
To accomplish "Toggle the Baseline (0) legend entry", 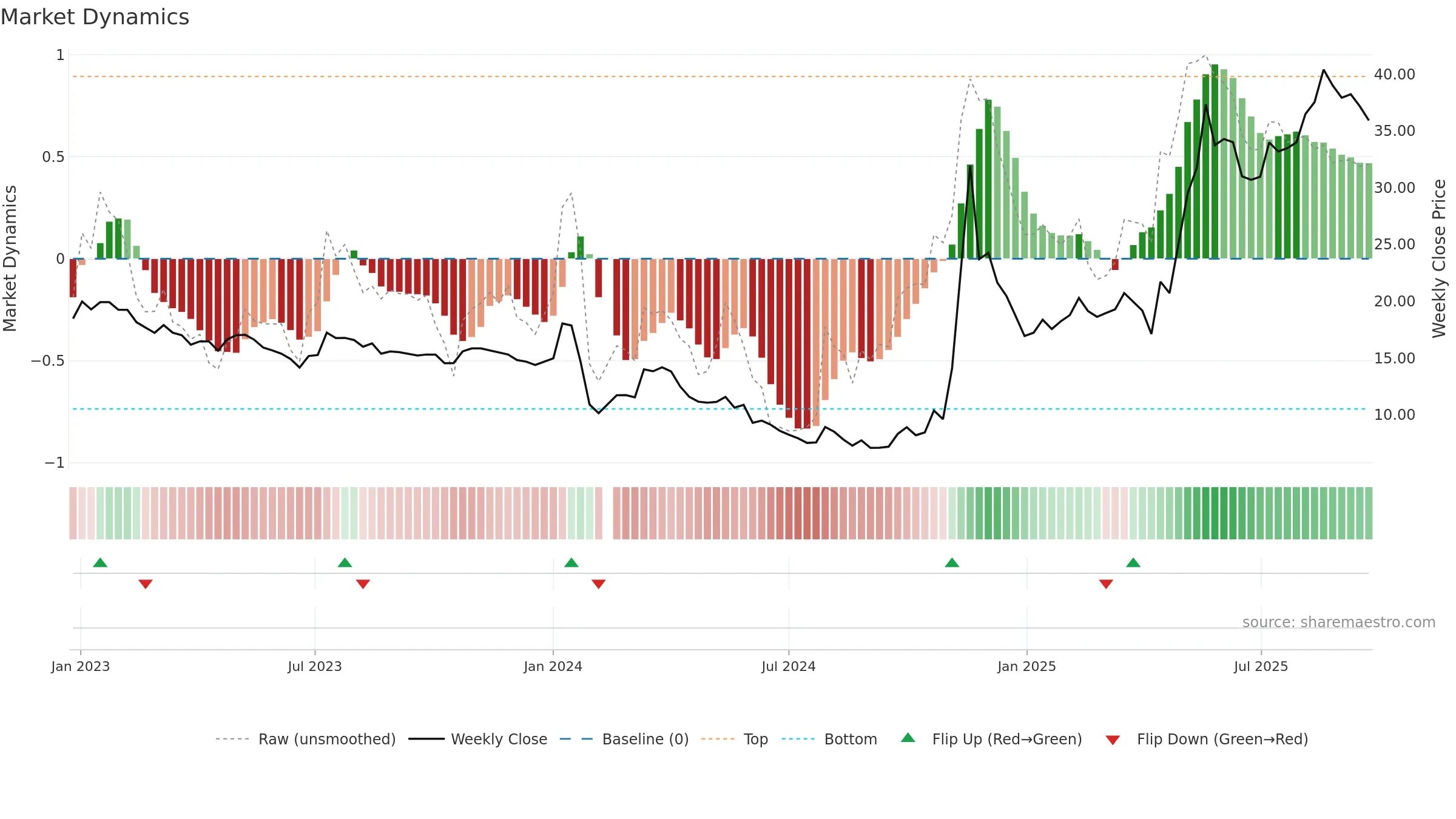I will click(624, 739).
